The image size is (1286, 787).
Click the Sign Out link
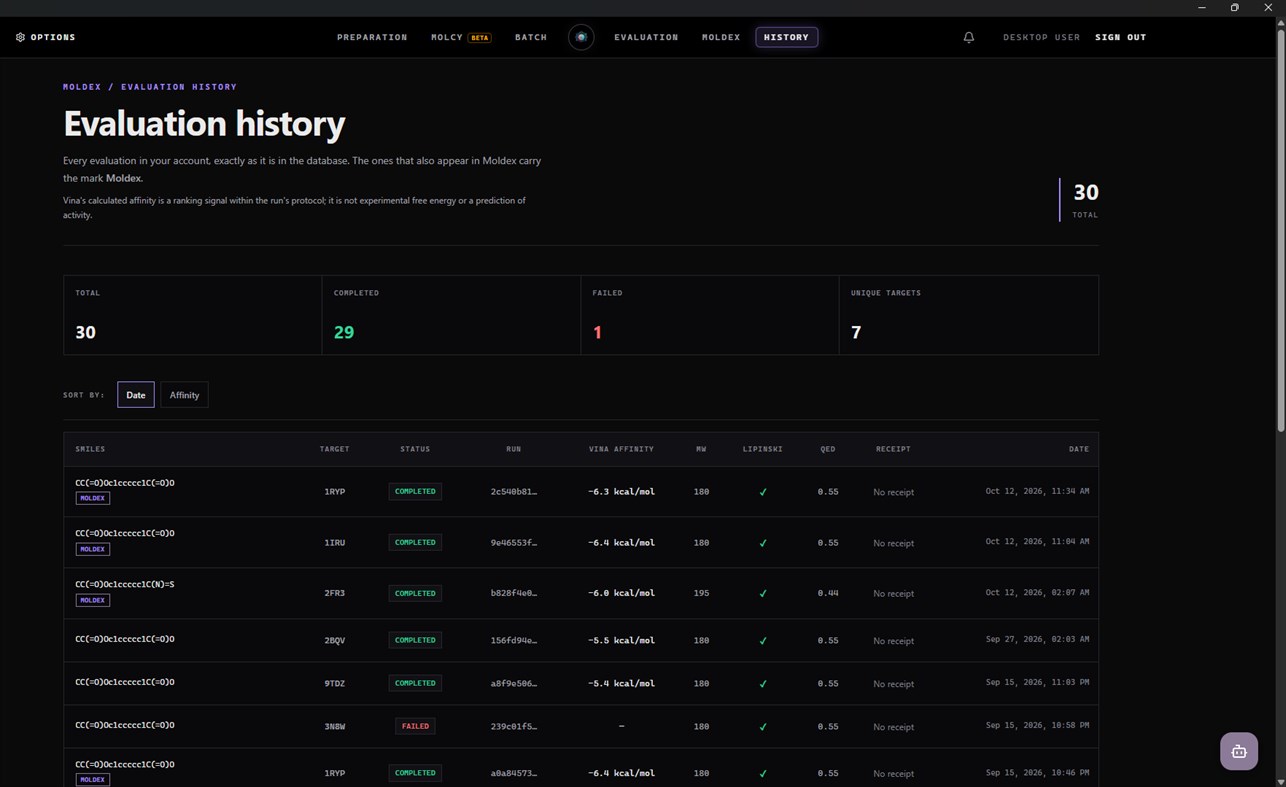pyautogui.click(x=1121, y=37)
